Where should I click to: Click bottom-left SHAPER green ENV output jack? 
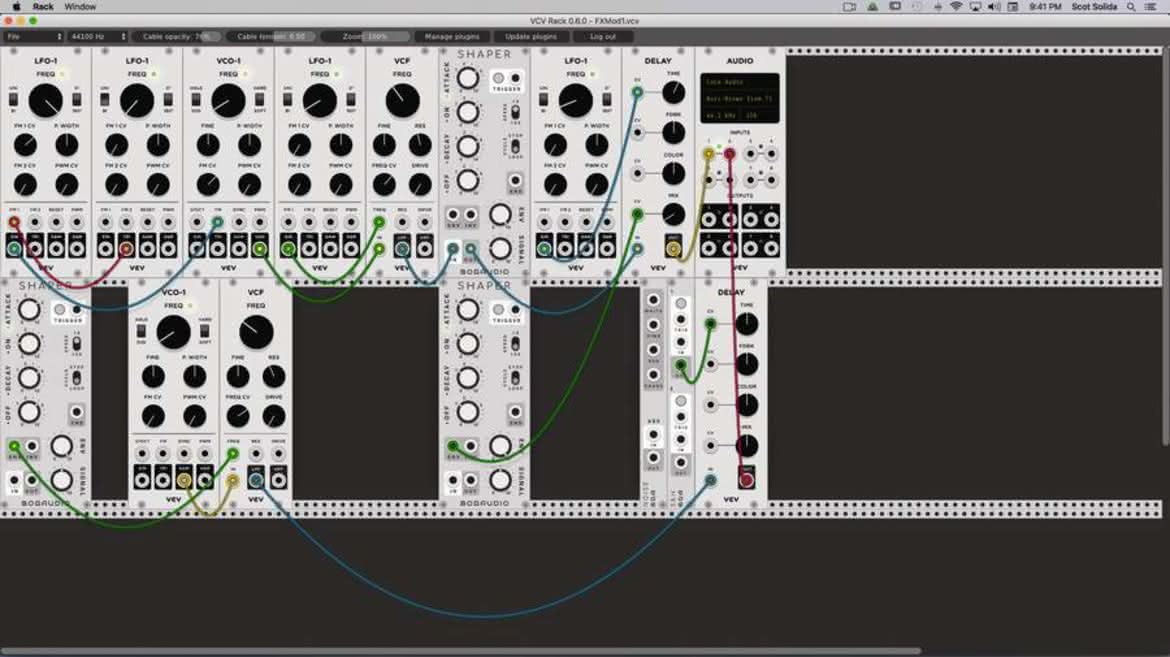point(14,446)
